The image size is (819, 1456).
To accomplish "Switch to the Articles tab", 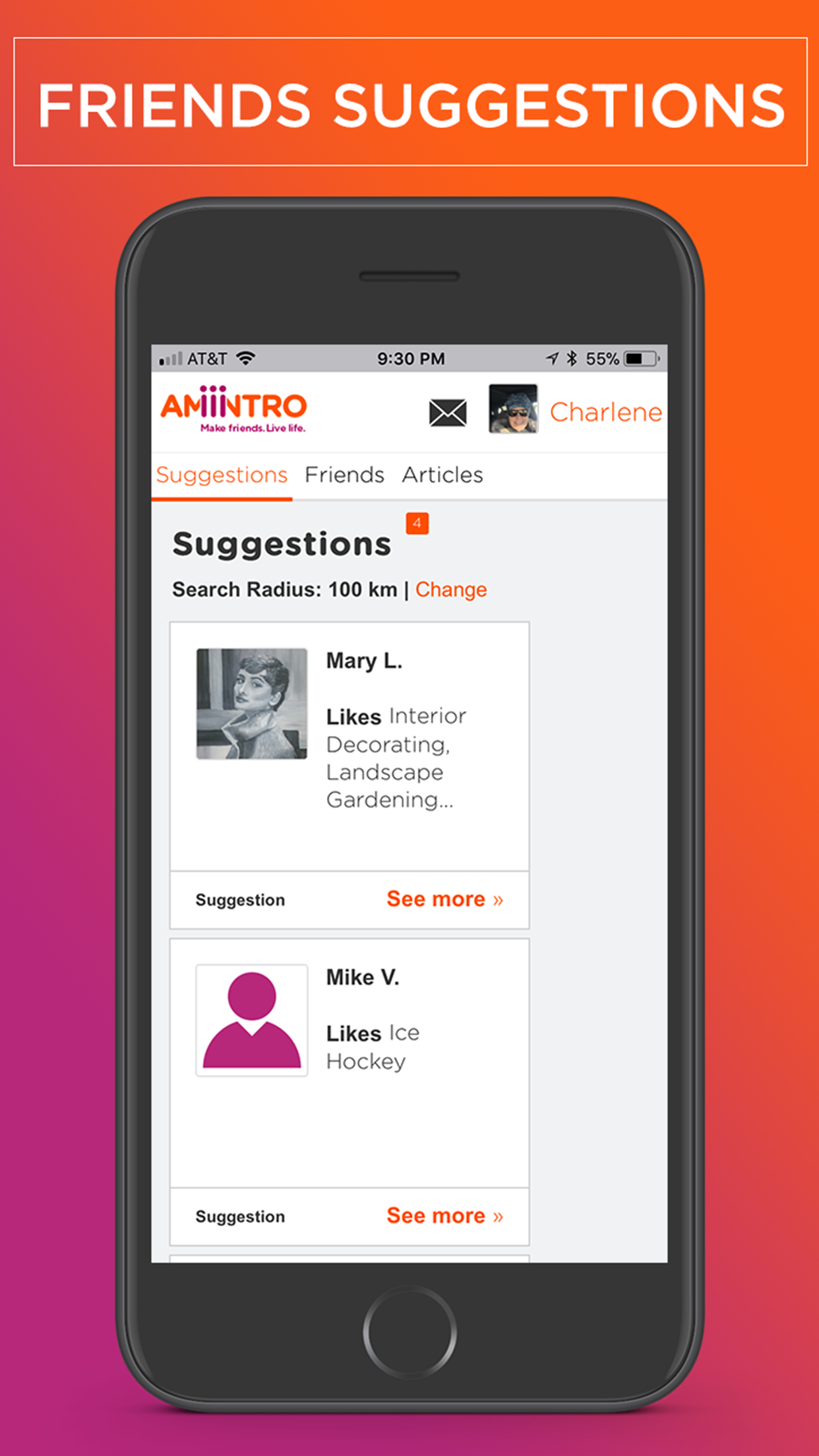I will coord(442,475).
